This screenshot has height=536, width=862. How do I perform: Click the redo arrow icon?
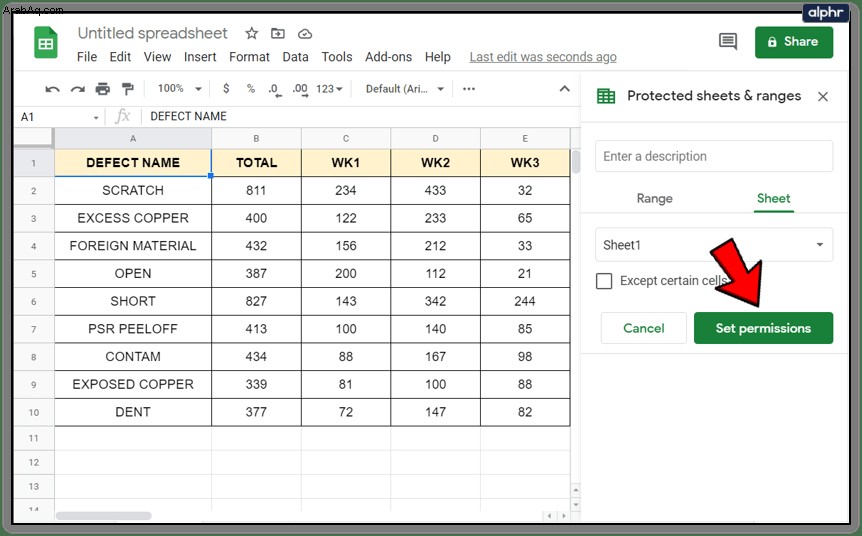pyautogui.click(x=78, y=89)
